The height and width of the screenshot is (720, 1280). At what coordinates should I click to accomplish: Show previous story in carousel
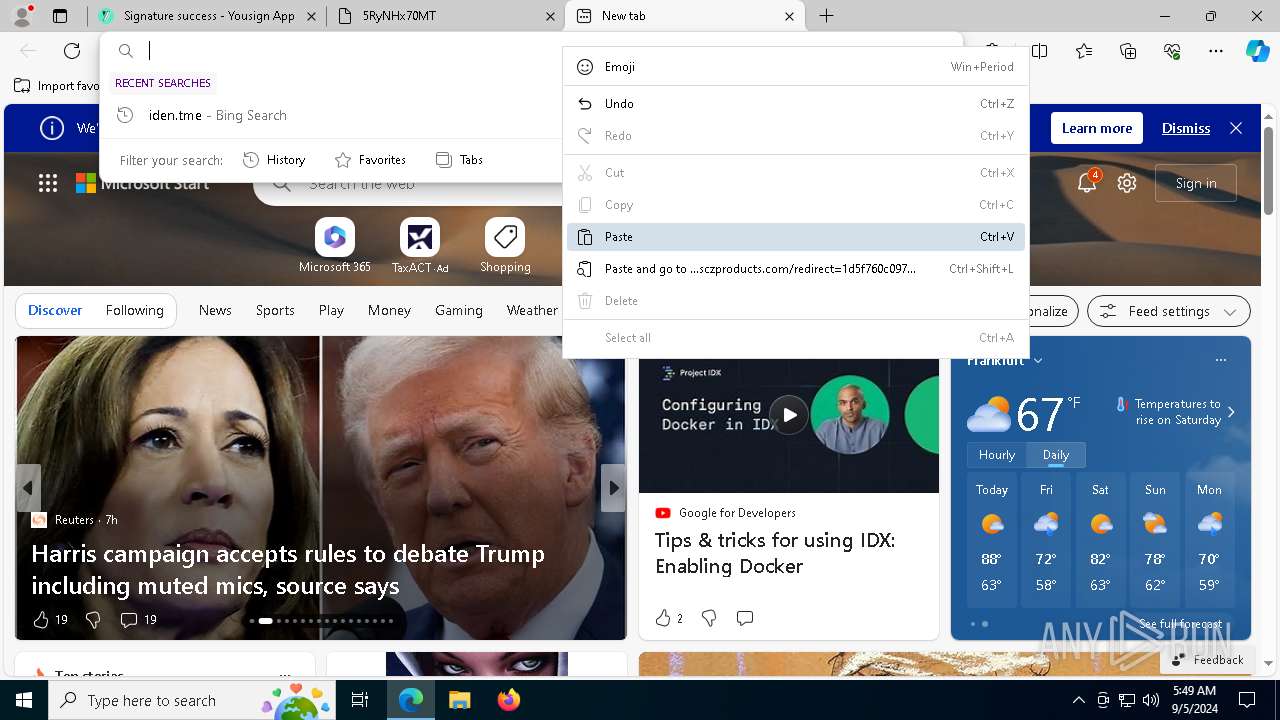tap(28, 488)
